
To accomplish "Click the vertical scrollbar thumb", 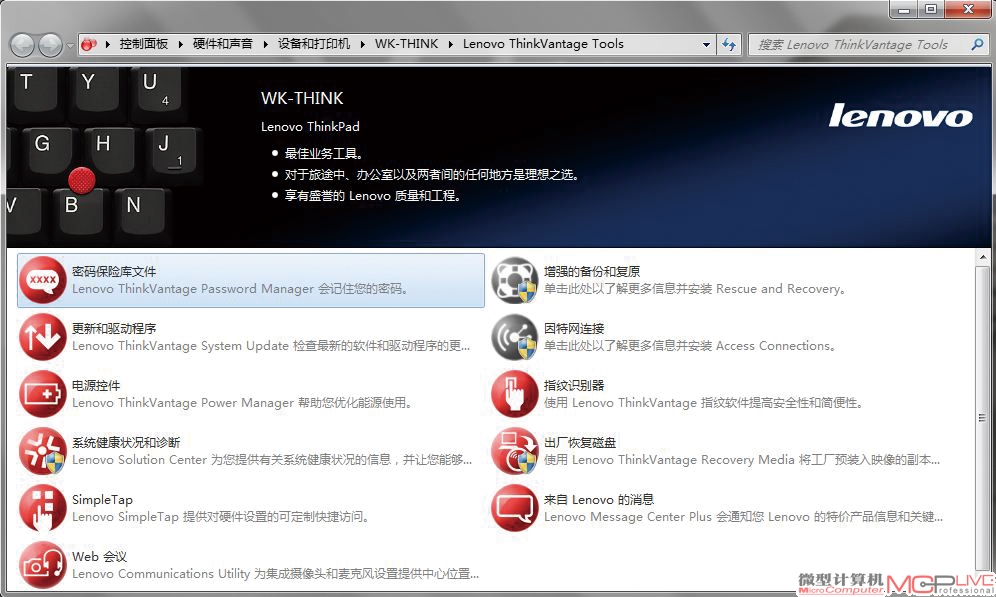I will pos(982,418).
